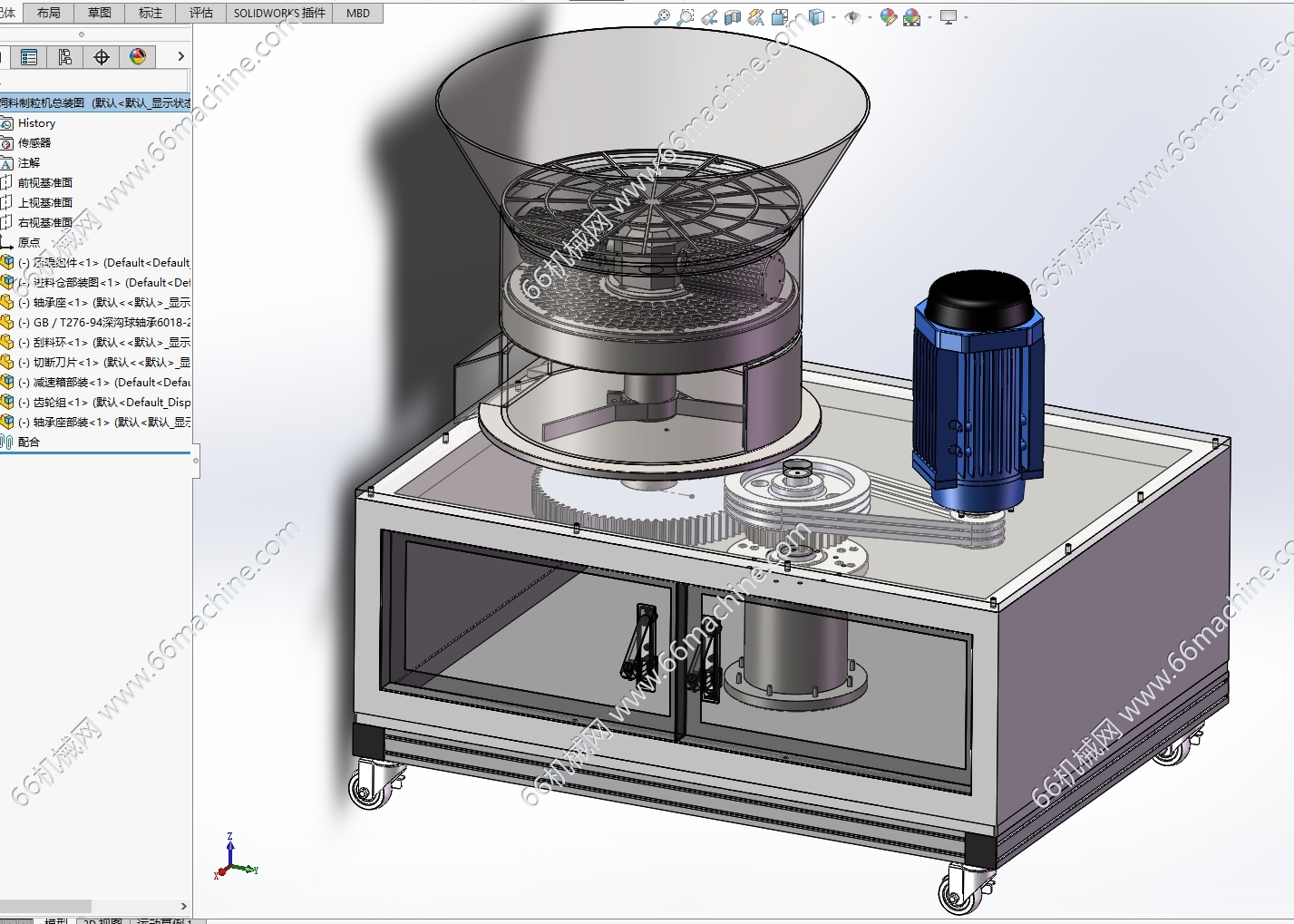Select the top assembly 饲料制粒机总装图 node
The image size is (1294, 924).
(x=95, y=102)
